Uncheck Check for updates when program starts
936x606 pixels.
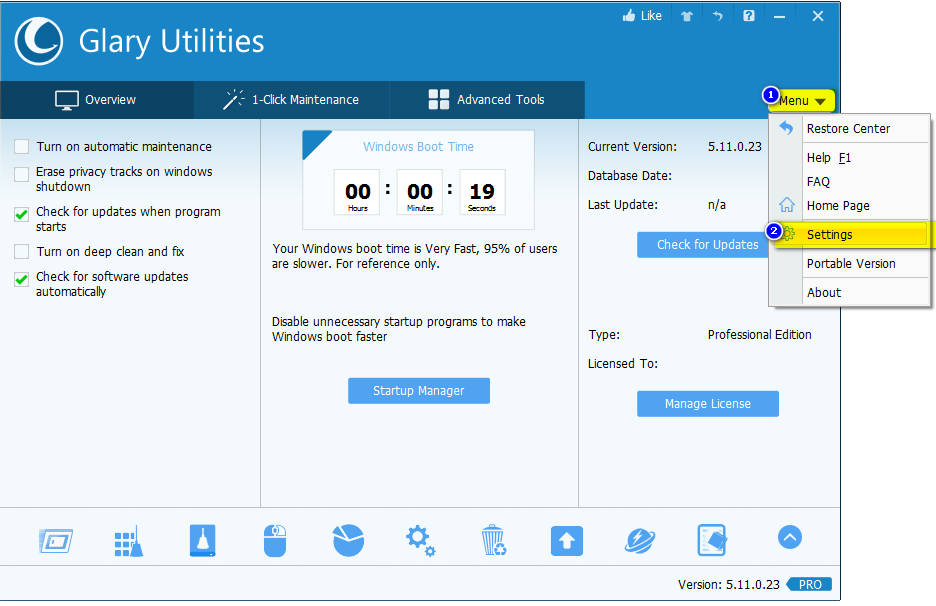click(x=22, y=213)
